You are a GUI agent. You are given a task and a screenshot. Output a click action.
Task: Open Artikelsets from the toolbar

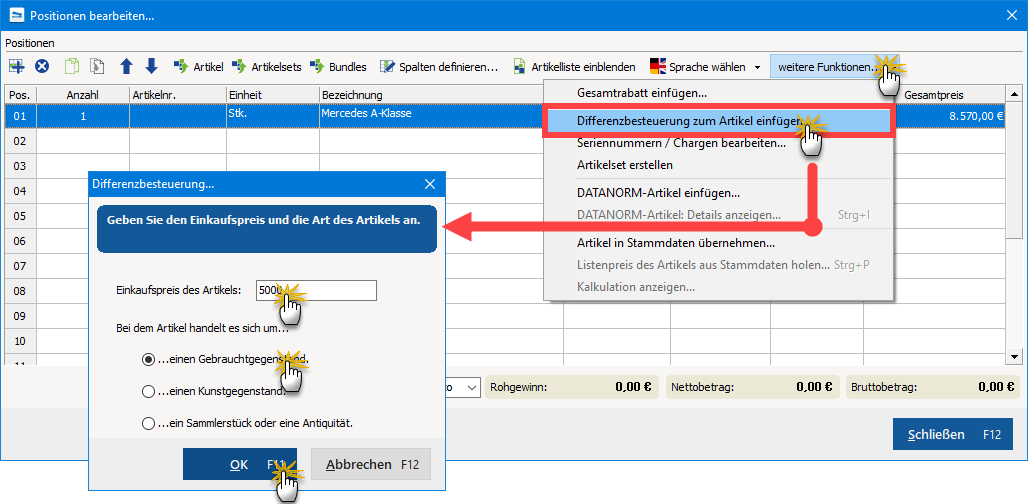click(x=266, y=67)
